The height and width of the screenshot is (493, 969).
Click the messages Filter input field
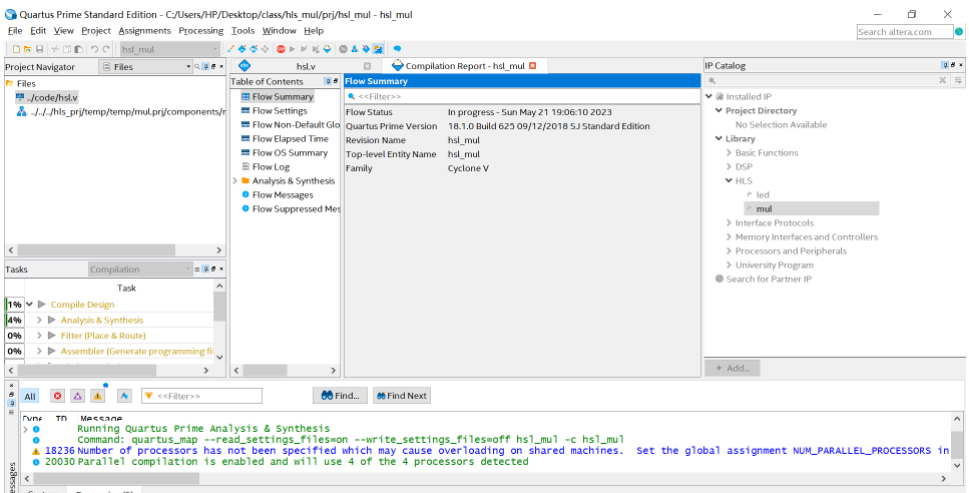pyautogui.click(x=201, y=396)
